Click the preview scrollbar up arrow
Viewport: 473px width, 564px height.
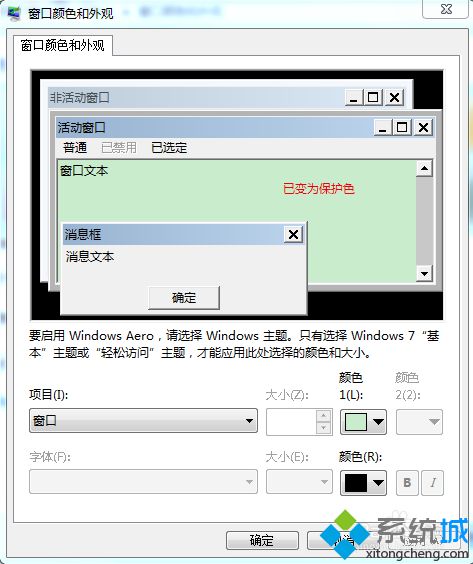[424, 168]
